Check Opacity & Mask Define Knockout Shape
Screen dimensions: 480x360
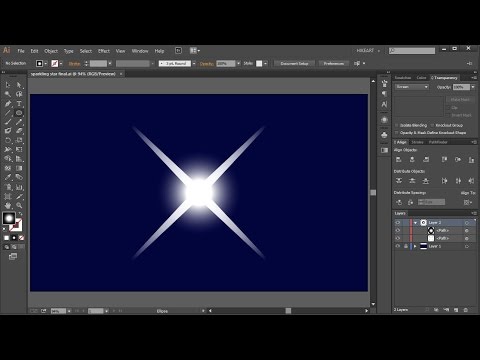(397, 133)
